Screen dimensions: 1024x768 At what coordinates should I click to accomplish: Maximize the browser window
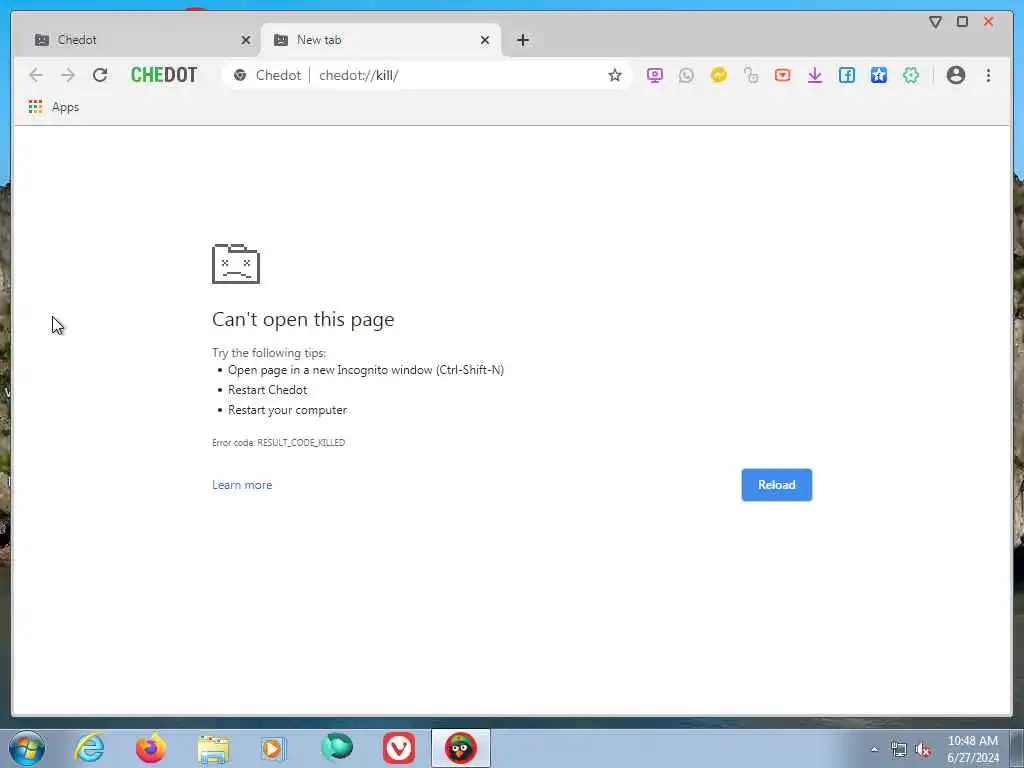(x=962, y=22)
